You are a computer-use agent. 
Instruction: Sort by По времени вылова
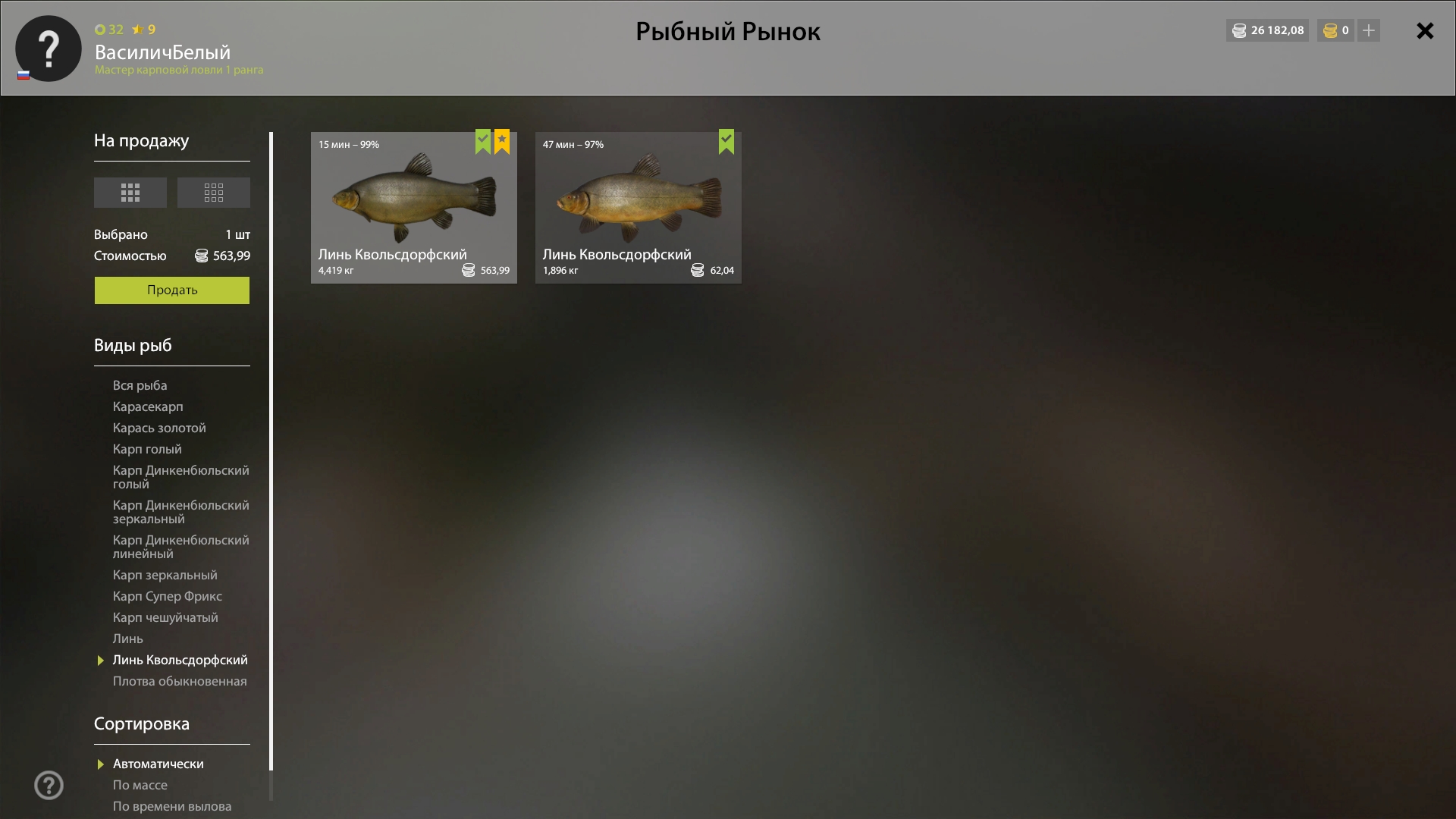172,806
